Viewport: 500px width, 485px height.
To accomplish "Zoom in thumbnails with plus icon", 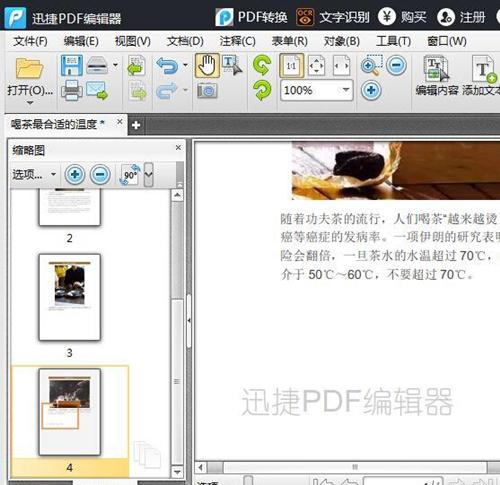I will [x=75, y=174].
